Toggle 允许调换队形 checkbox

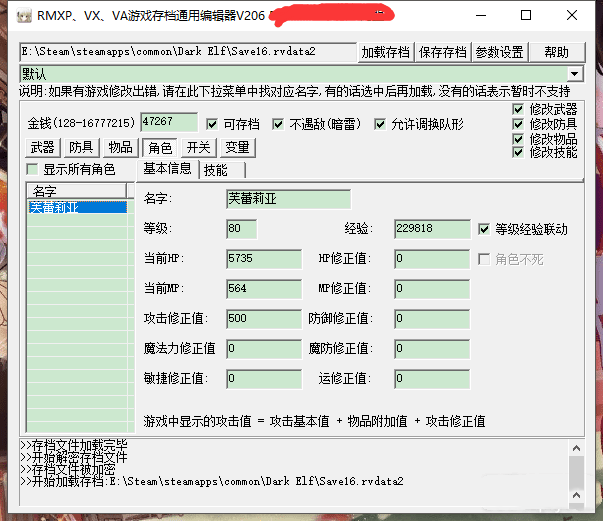click(380, 124)
